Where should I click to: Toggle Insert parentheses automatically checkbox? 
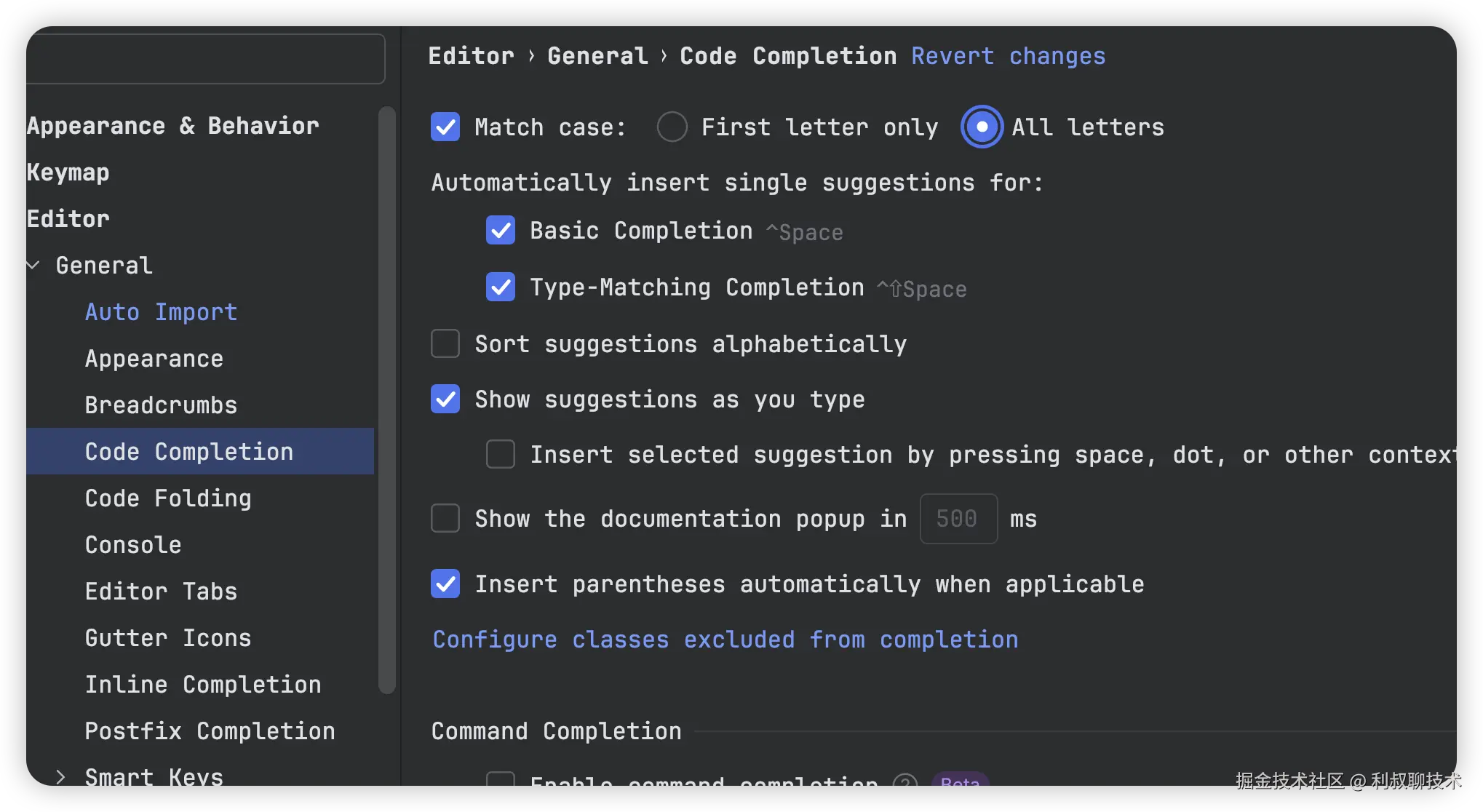[x=445, y=584]
